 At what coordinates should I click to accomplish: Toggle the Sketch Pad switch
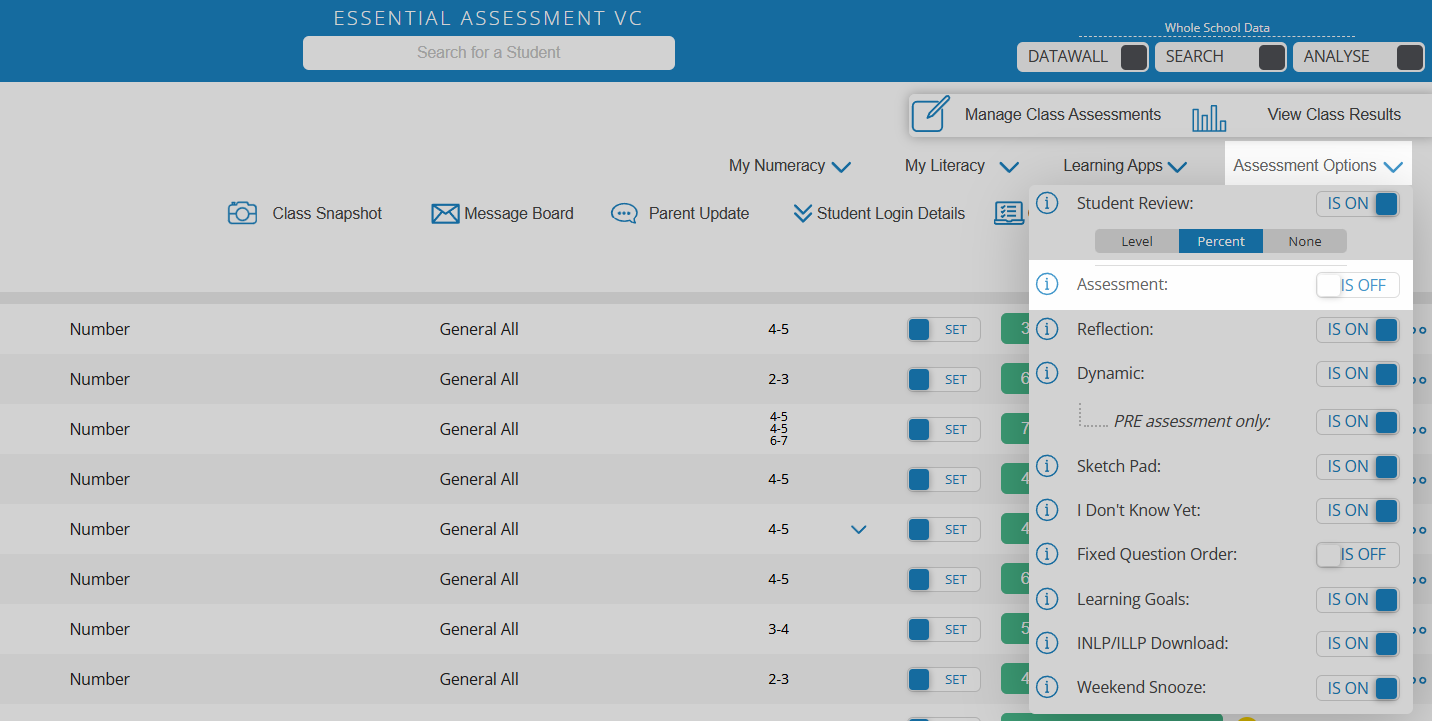click(1358, 466)
